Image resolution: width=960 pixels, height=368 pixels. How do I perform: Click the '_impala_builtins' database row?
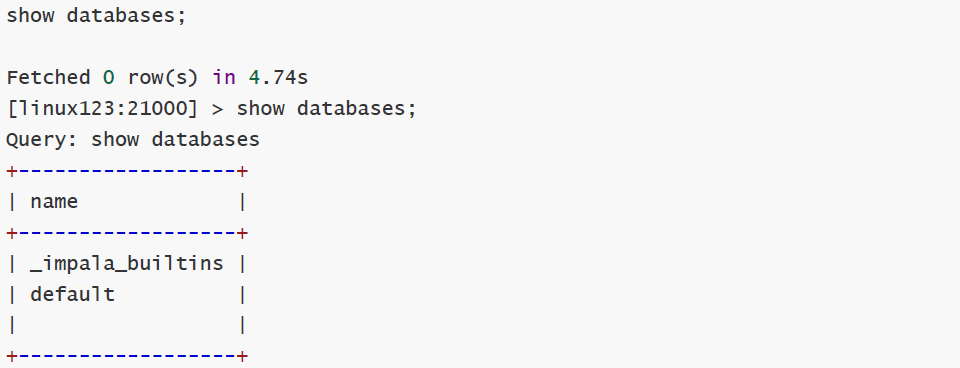point(127,264)
